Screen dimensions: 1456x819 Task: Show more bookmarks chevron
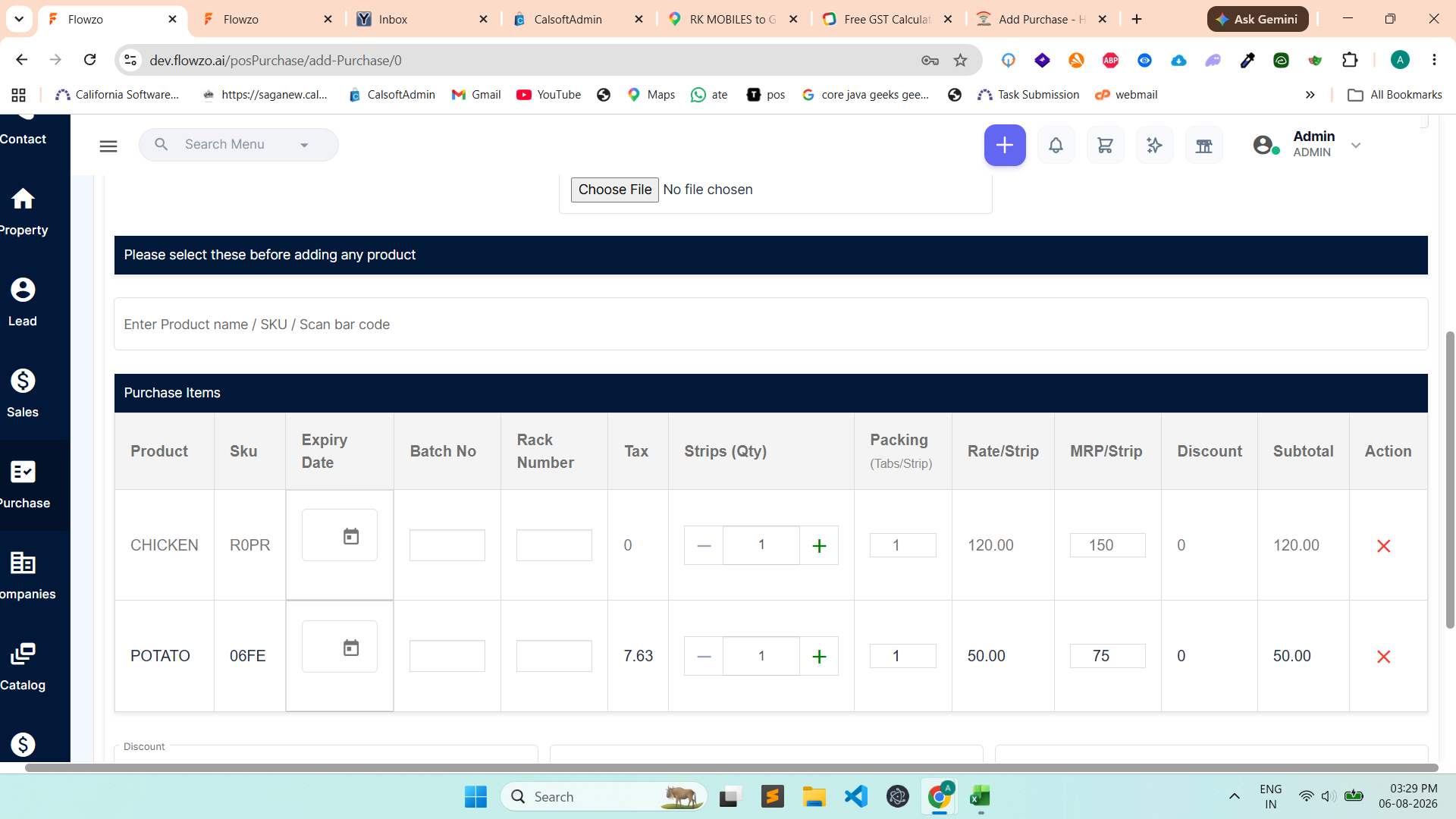[1310, 95]
